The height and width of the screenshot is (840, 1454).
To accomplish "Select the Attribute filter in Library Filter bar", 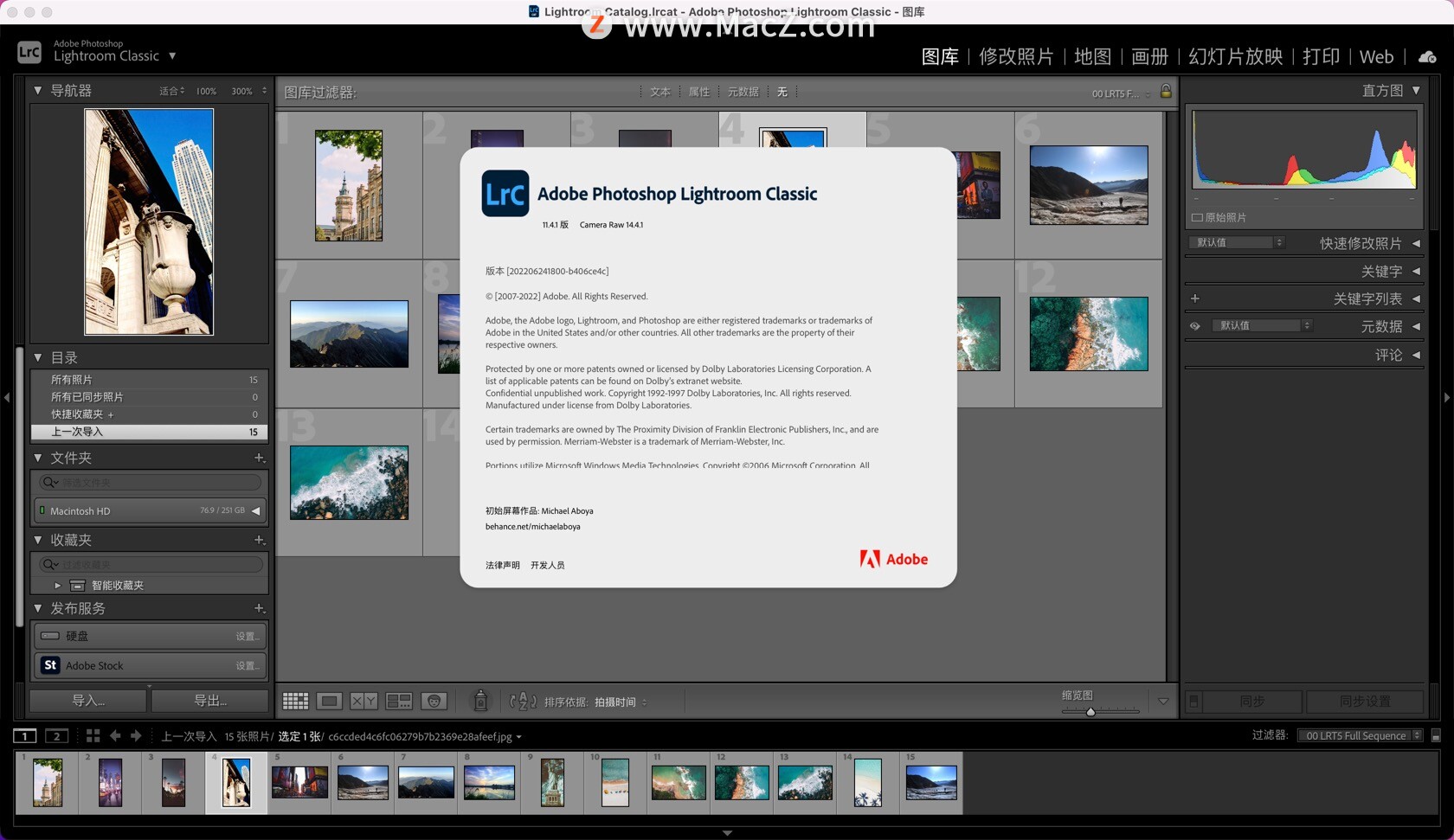I will pyautogui.click(x=699, y=92).
